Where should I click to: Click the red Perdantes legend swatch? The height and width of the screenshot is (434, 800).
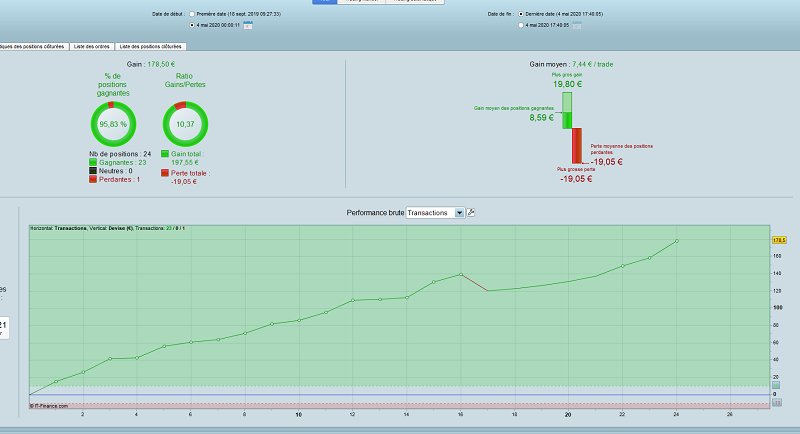(93, 180)
